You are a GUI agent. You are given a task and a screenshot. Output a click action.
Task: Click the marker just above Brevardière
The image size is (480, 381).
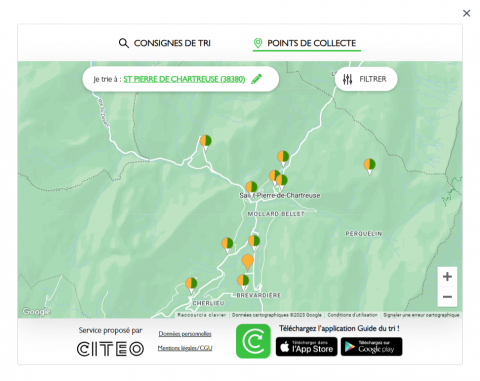pos(243,283)
